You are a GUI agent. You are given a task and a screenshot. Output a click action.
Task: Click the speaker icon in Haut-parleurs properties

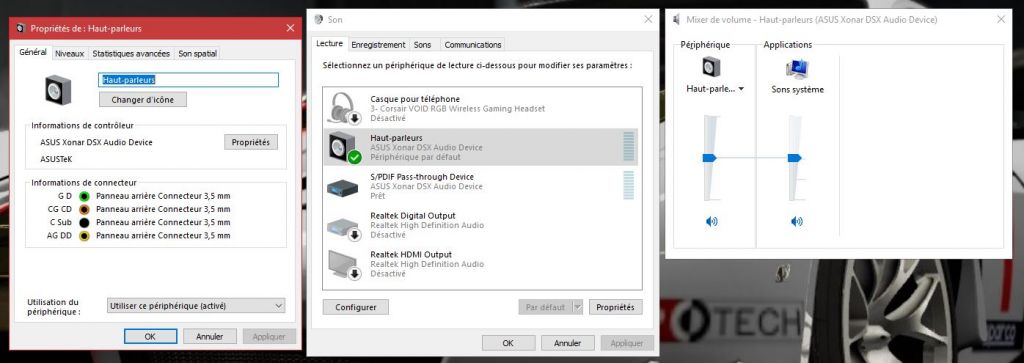[57, 89]
